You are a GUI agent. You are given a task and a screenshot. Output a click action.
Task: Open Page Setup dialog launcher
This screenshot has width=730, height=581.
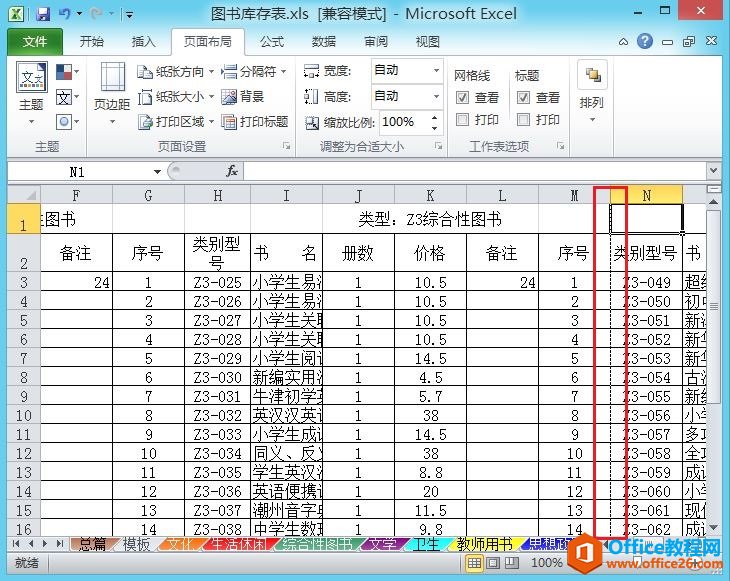click(286, 146)
